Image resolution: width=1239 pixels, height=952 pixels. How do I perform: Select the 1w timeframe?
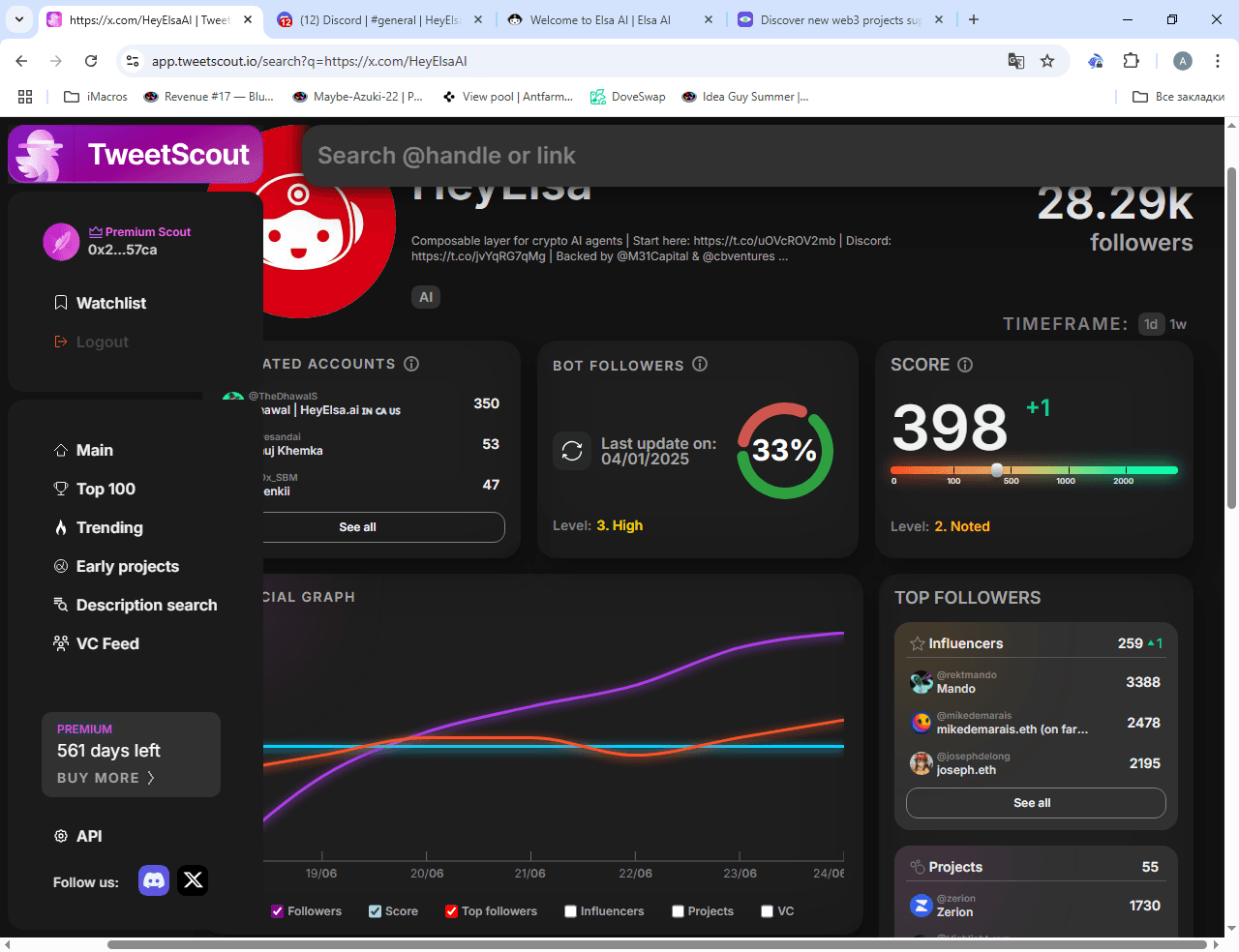(x=1178, y=324)
